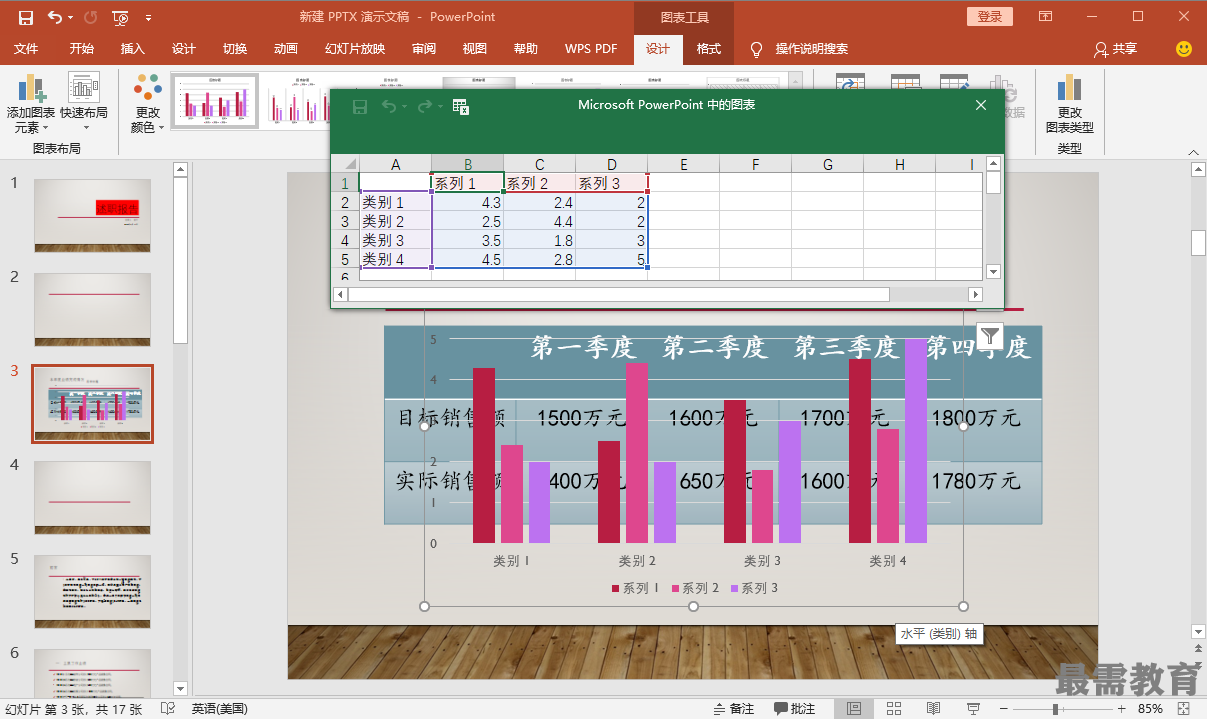This screenshot has width=1207, height=719.
Task: Switch to Slide Sorter view icon
Action: tap(893, 708)
